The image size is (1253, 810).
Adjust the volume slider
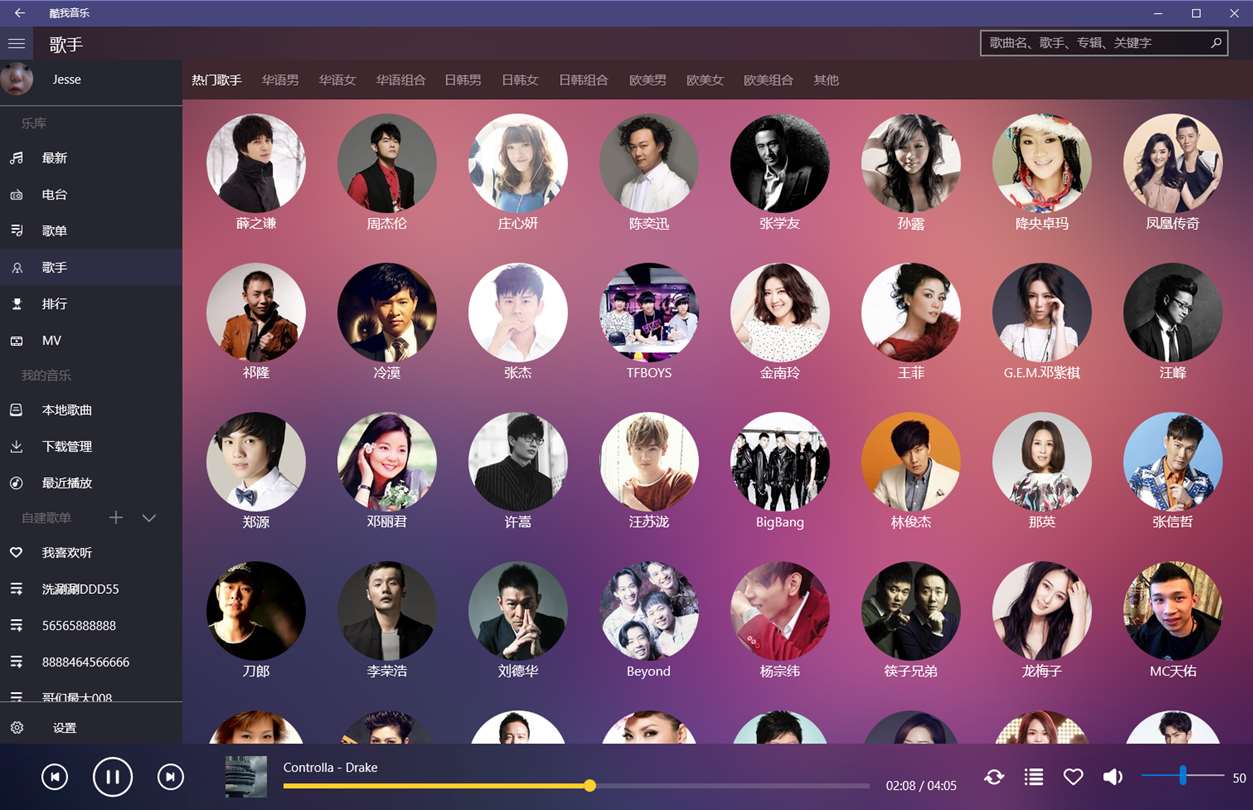pos(1182,776)
